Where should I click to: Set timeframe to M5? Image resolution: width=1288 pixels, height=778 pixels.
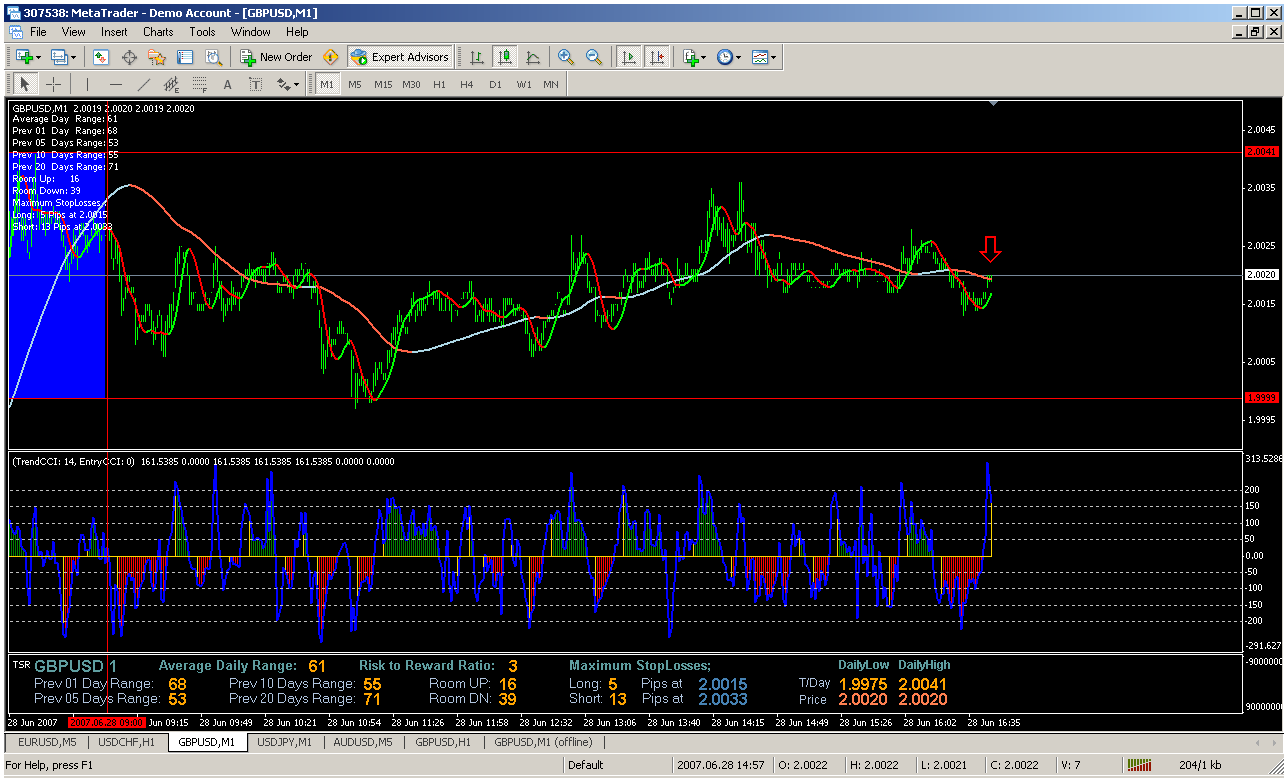[x=355, y=85]
